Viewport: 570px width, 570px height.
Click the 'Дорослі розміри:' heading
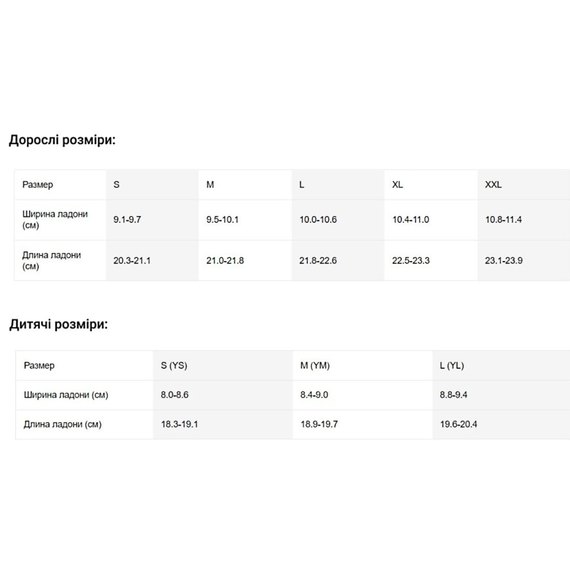(x=62, y=140)
